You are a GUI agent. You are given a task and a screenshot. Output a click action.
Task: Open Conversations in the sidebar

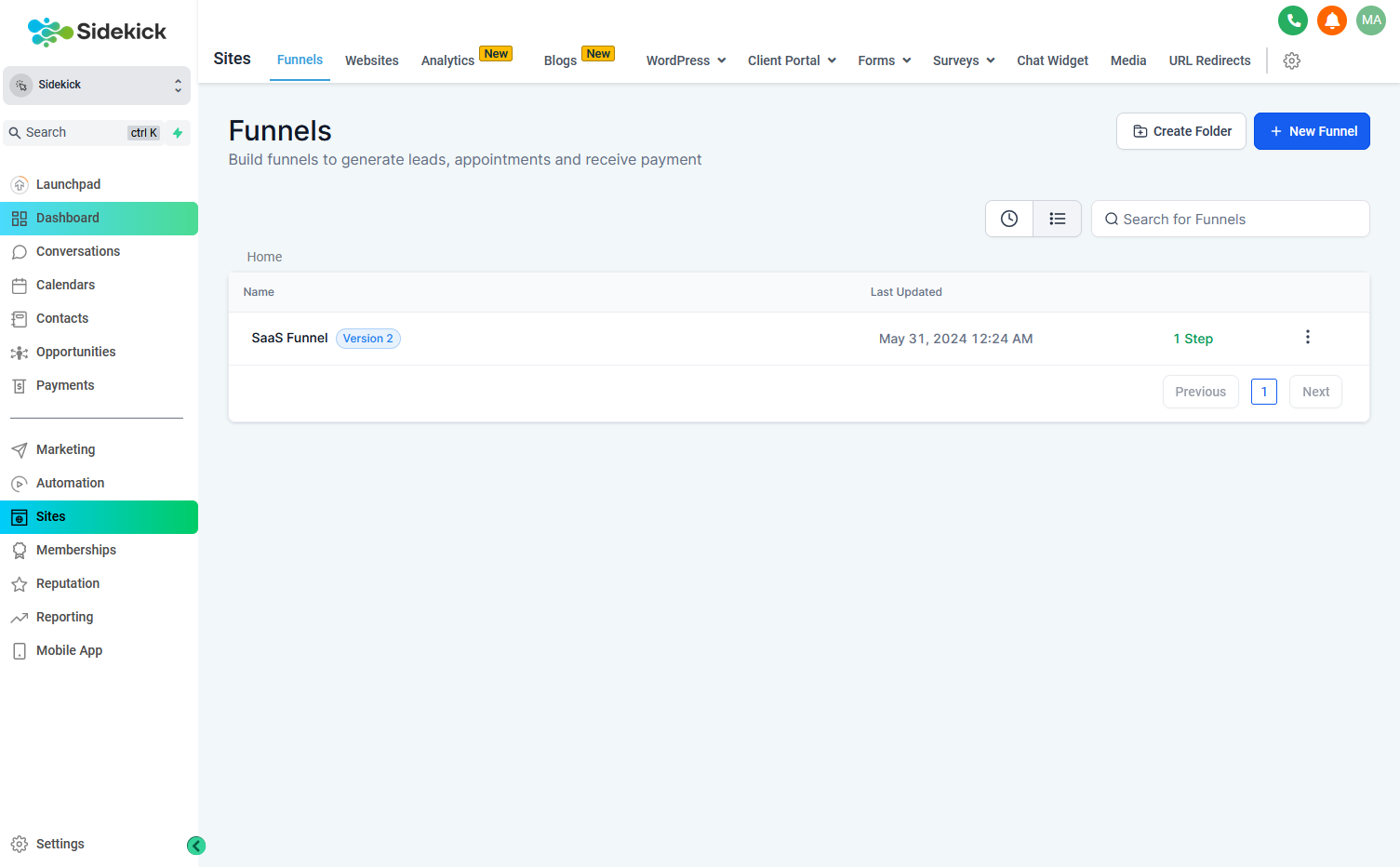(x=99, y=251)
